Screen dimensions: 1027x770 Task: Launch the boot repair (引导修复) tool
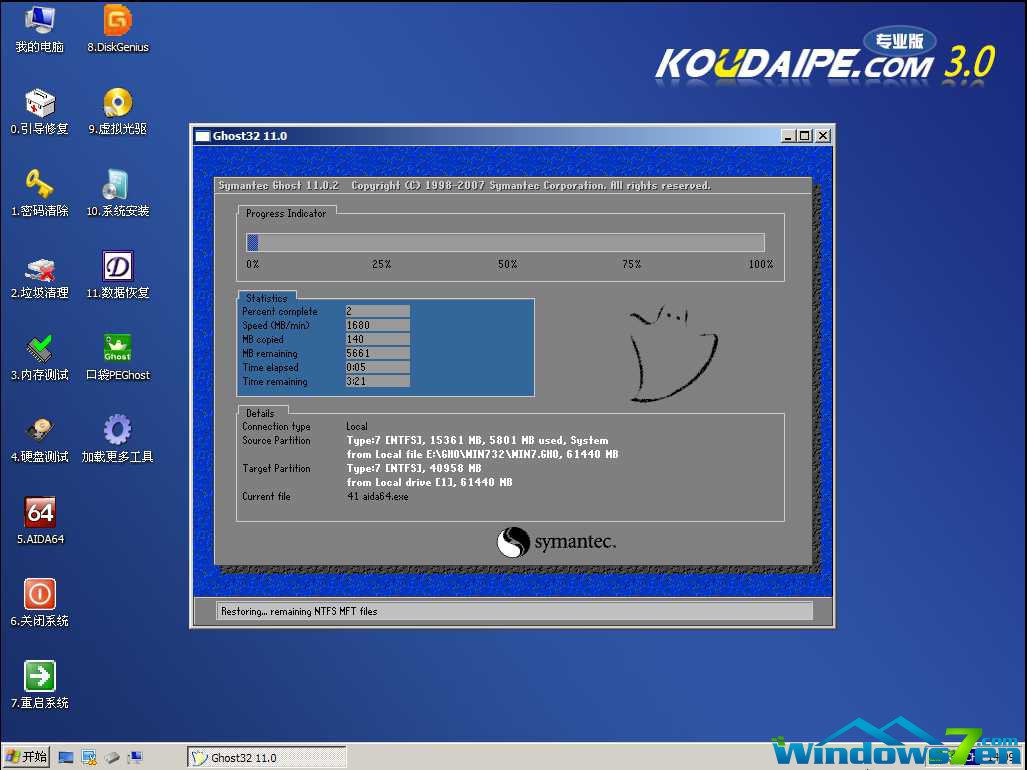(x=39, y=103)
